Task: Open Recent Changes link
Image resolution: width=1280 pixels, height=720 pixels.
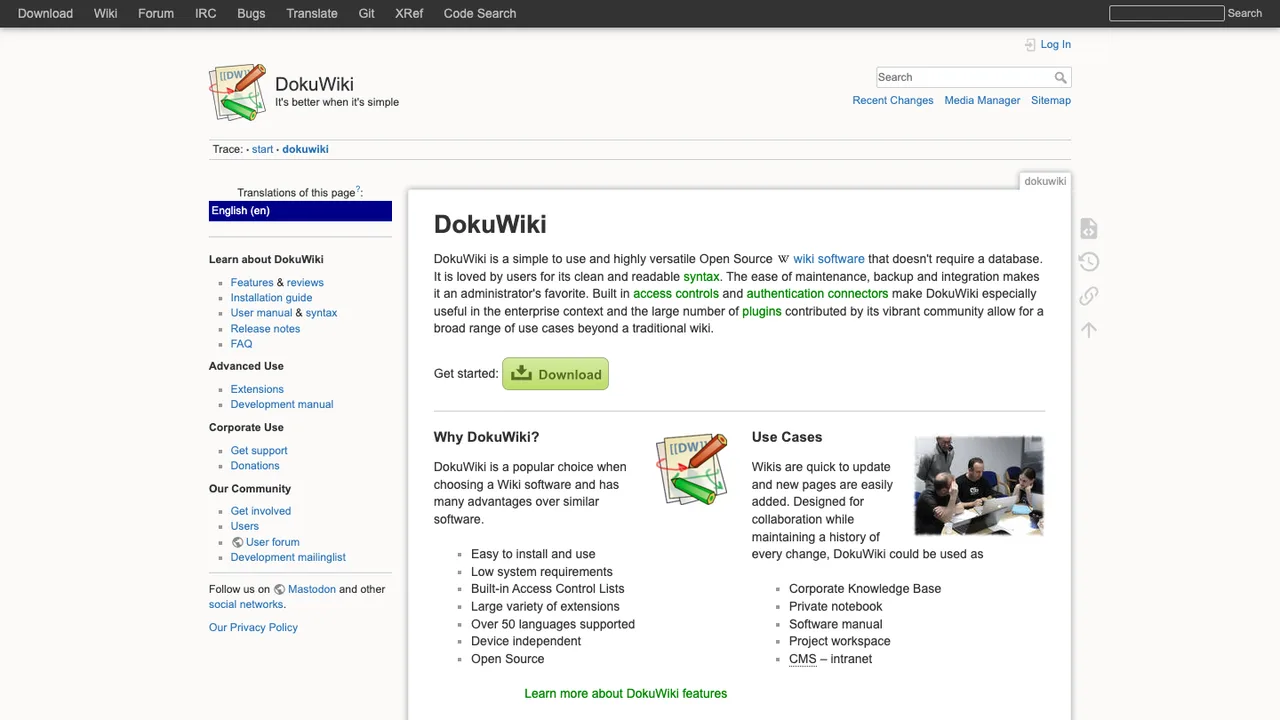Action: (893, 100)
